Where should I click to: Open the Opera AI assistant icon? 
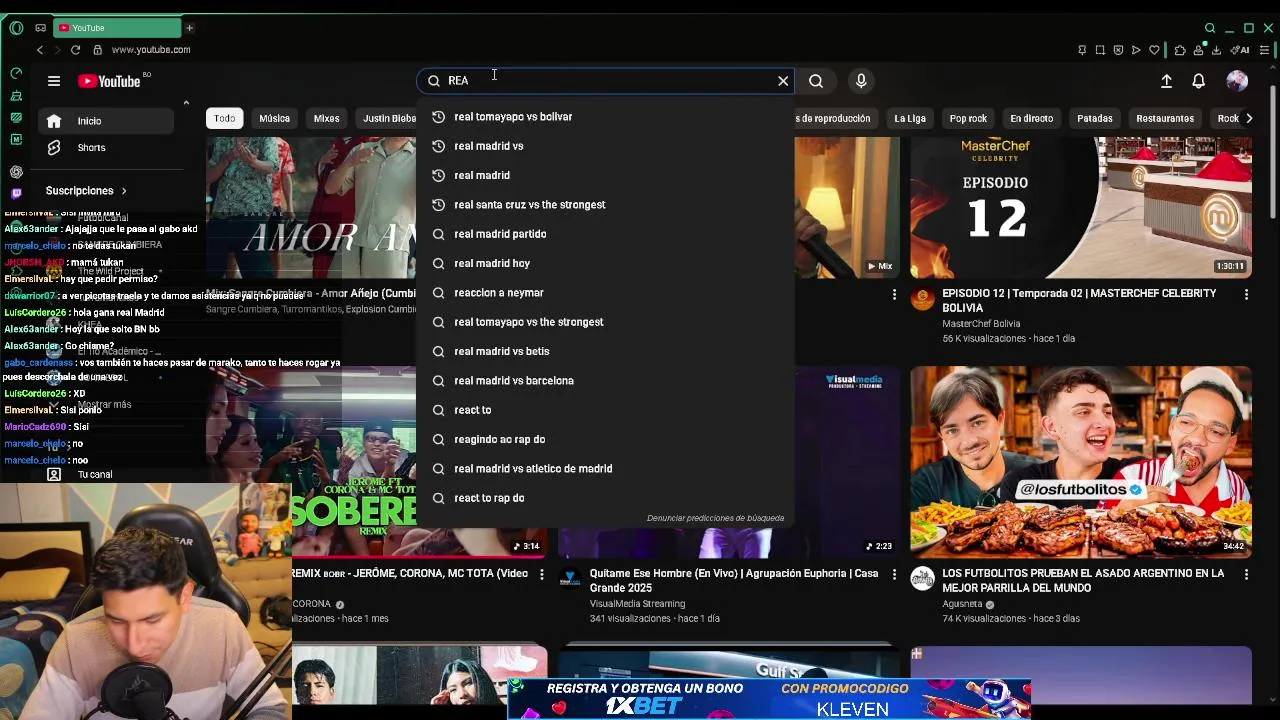coord(1241,50)
